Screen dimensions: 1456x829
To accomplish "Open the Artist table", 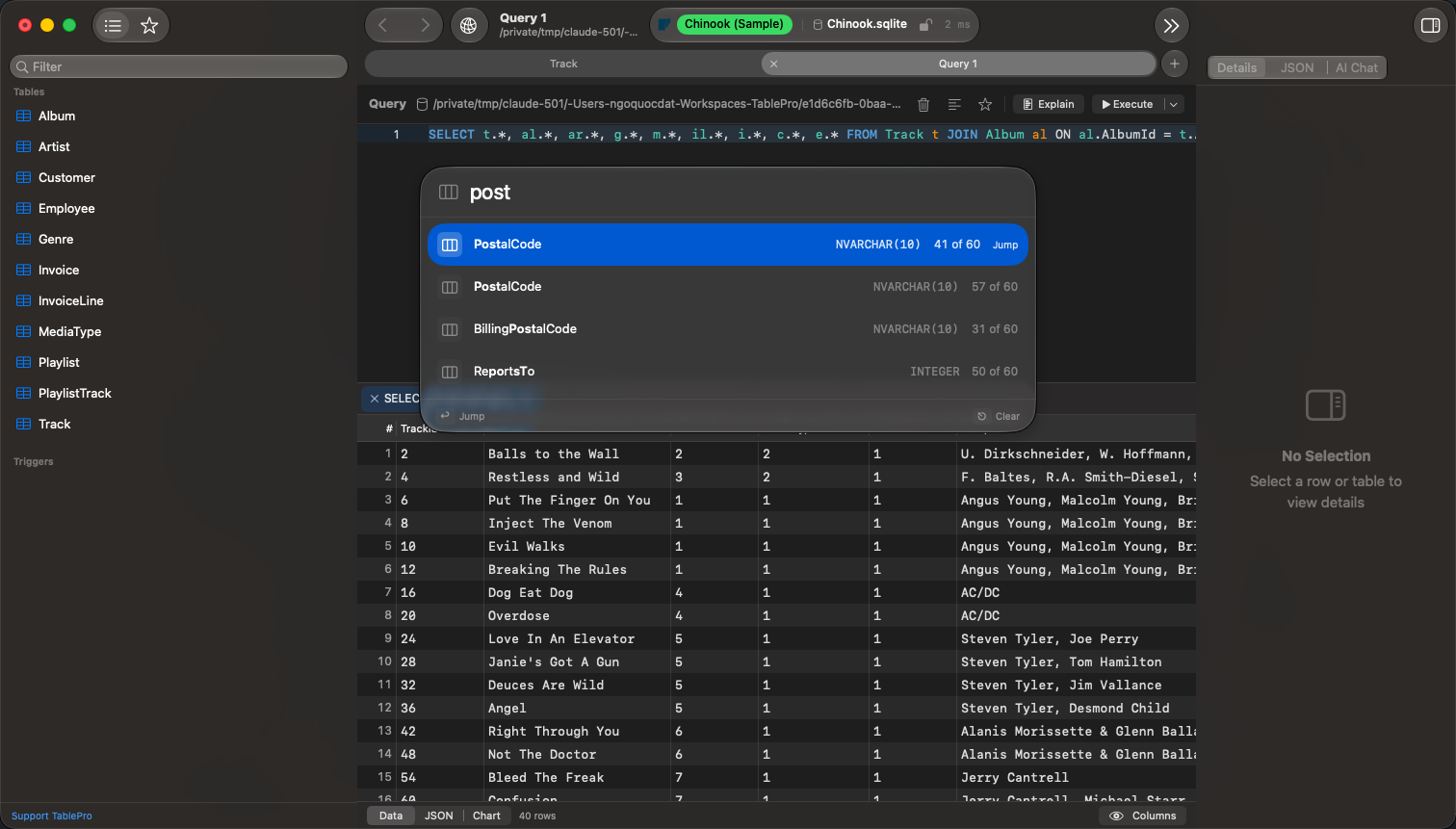I will [54, 146].
